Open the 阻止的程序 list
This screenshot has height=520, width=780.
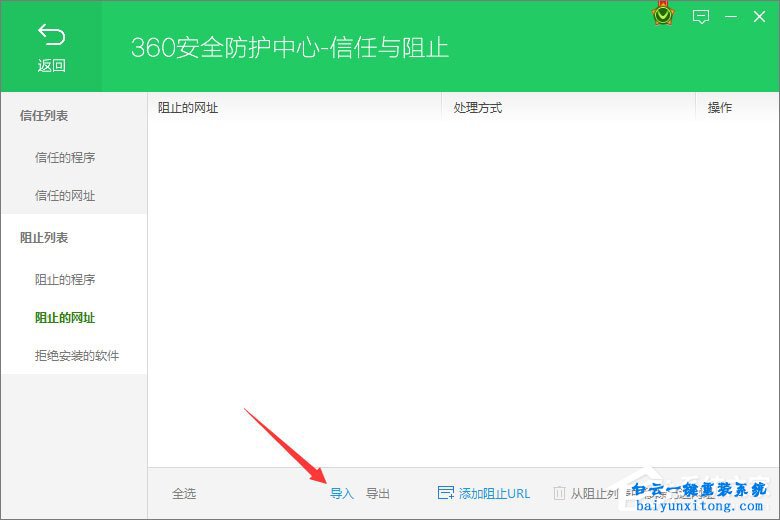(65, 280)
